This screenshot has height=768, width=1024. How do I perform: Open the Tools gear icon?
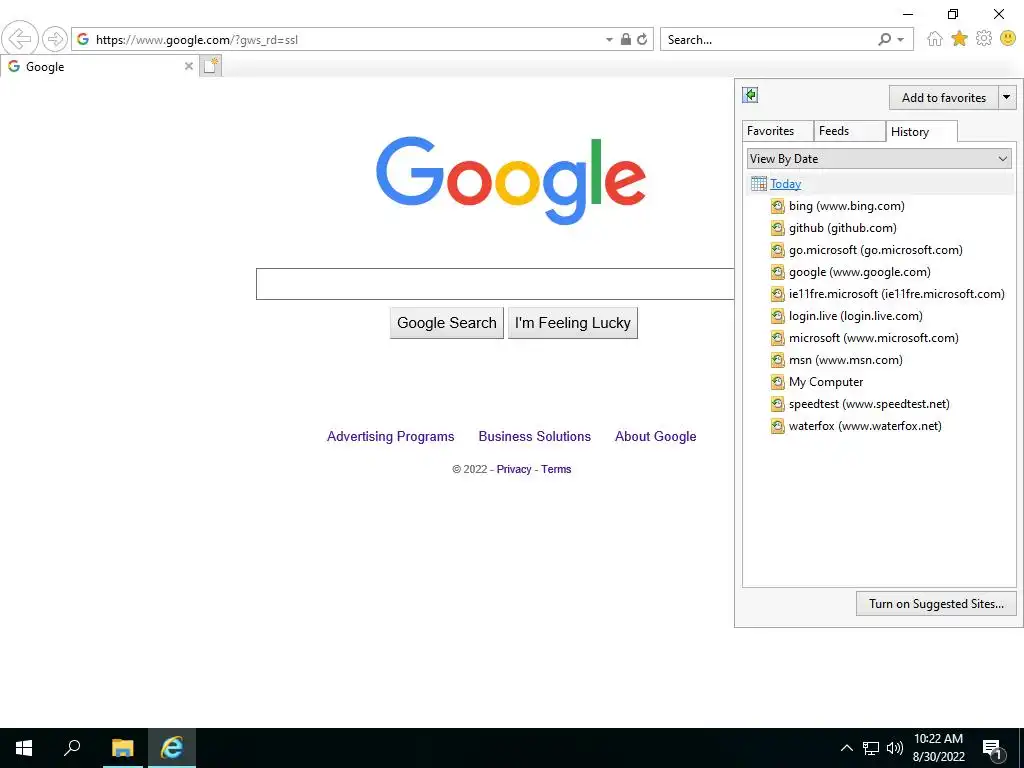(x=984, y=39)
